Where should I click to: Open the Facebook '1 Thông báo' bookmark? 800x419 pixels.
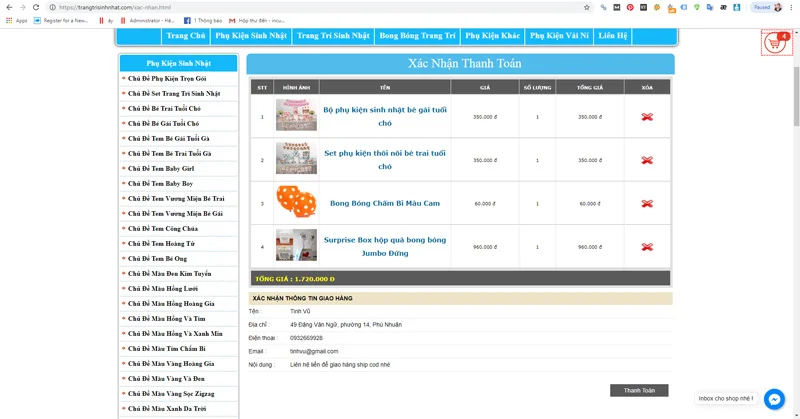pyautogui.click(x=203, y=20)
